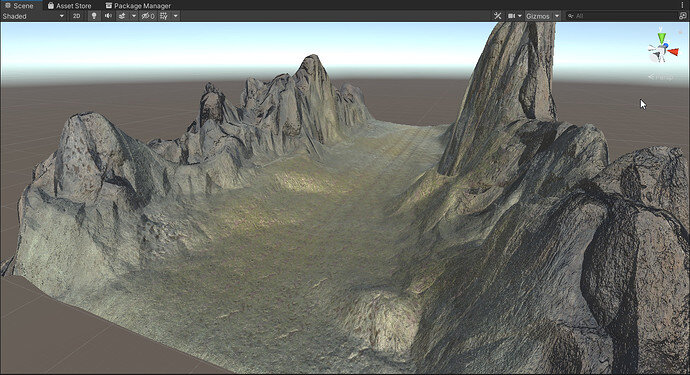Focus the scene search field
The height and width of the screenshot is (375, 690).
tap(621, 16)
